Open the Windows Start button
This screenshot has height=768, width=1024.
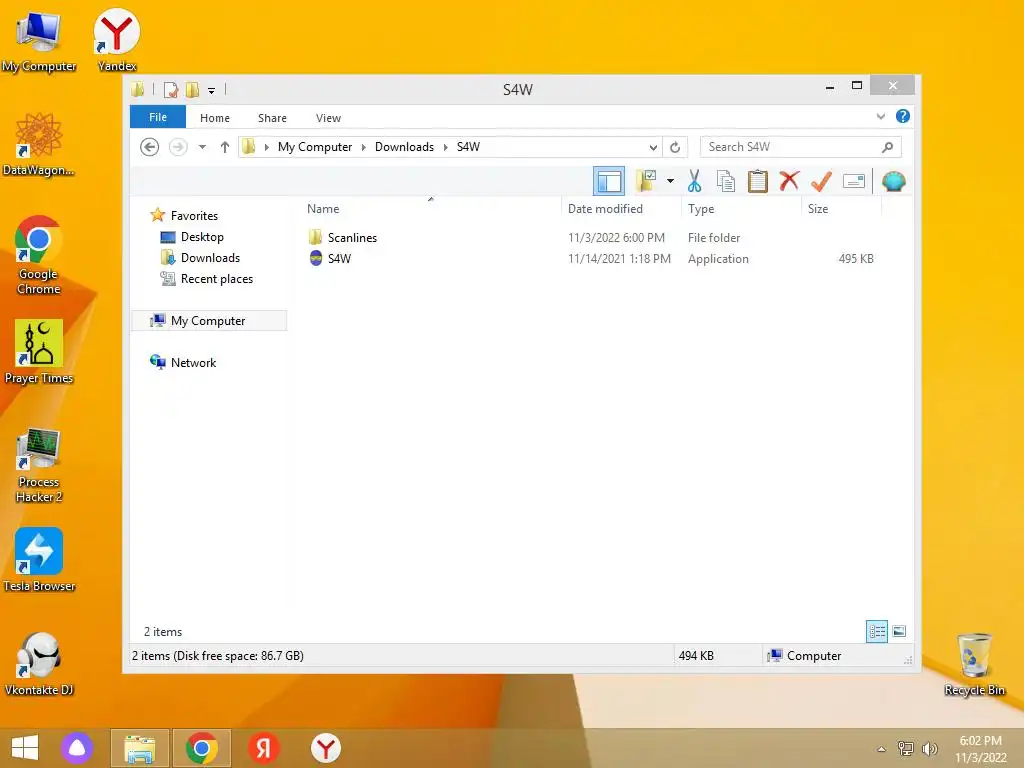click(x=25, y=748)
